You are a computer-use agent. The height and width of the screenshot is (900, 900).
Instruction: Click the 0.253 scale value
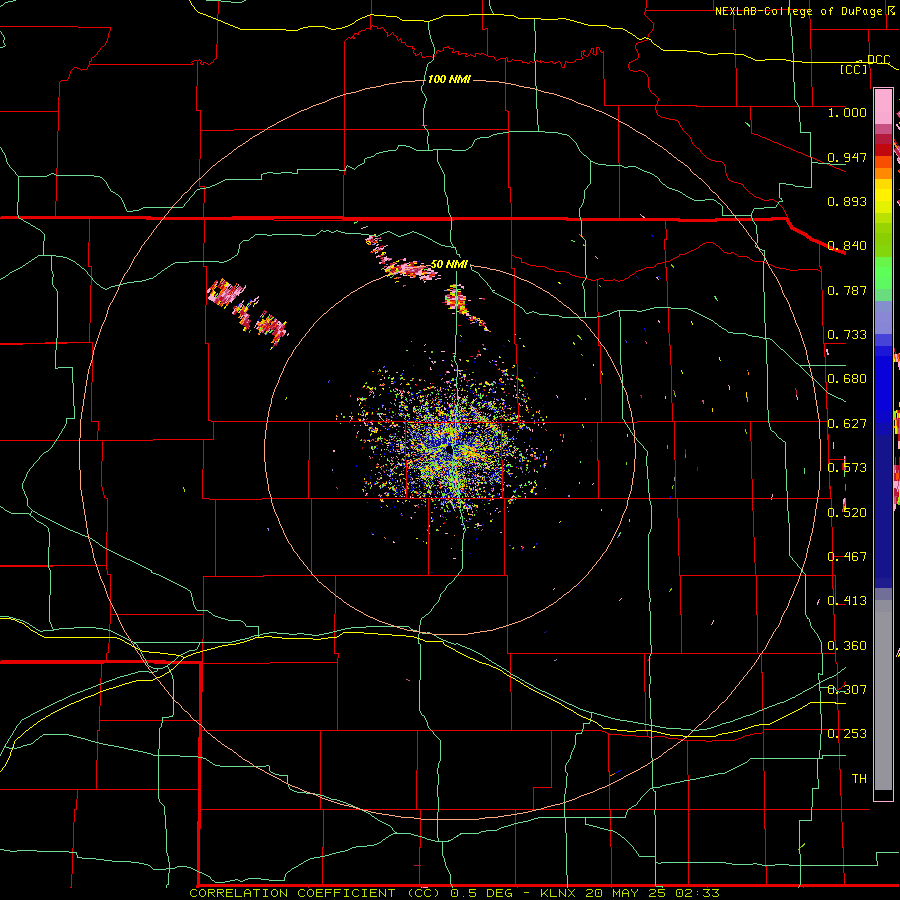click(x=847, y=734)
